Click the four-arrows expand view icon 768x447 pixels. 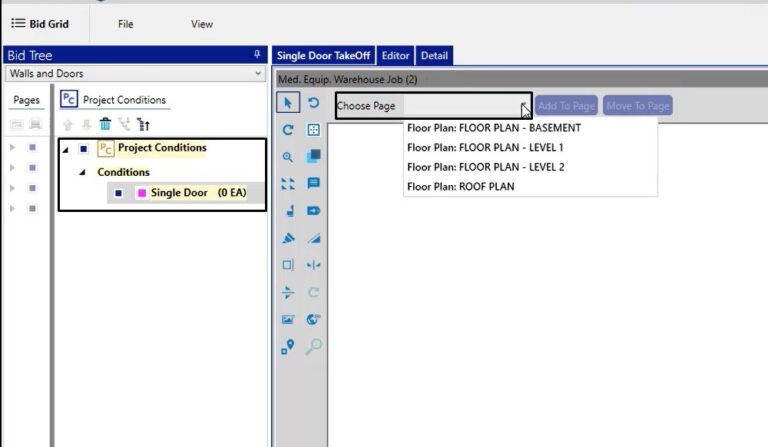point(288,184)
